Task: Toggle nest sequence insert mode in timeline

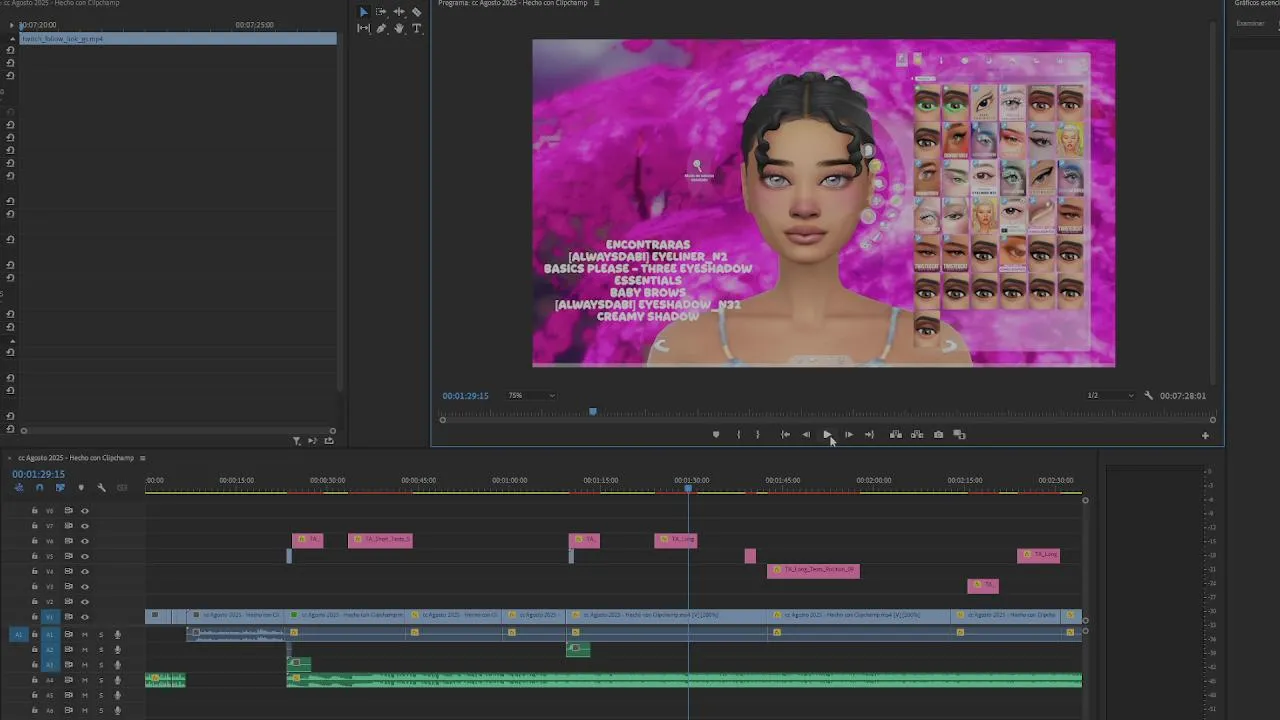Action: 18,487
